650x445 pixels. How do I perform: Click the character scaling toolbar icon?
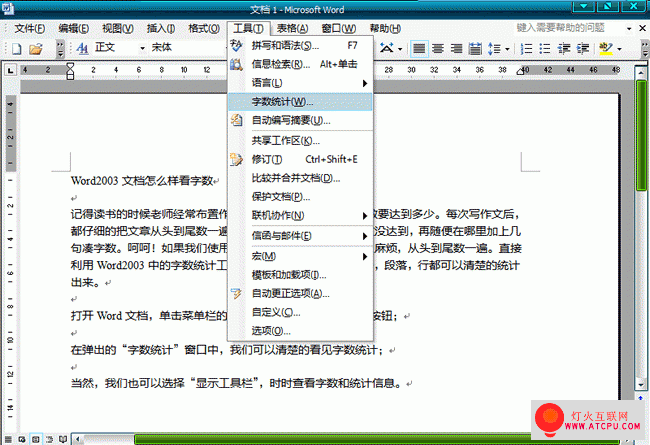387,49
